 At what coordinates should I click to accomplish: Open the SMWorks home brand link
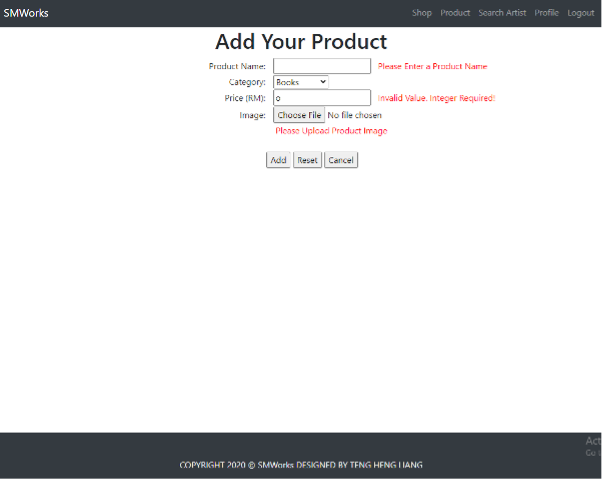click(x=26, y=13)
